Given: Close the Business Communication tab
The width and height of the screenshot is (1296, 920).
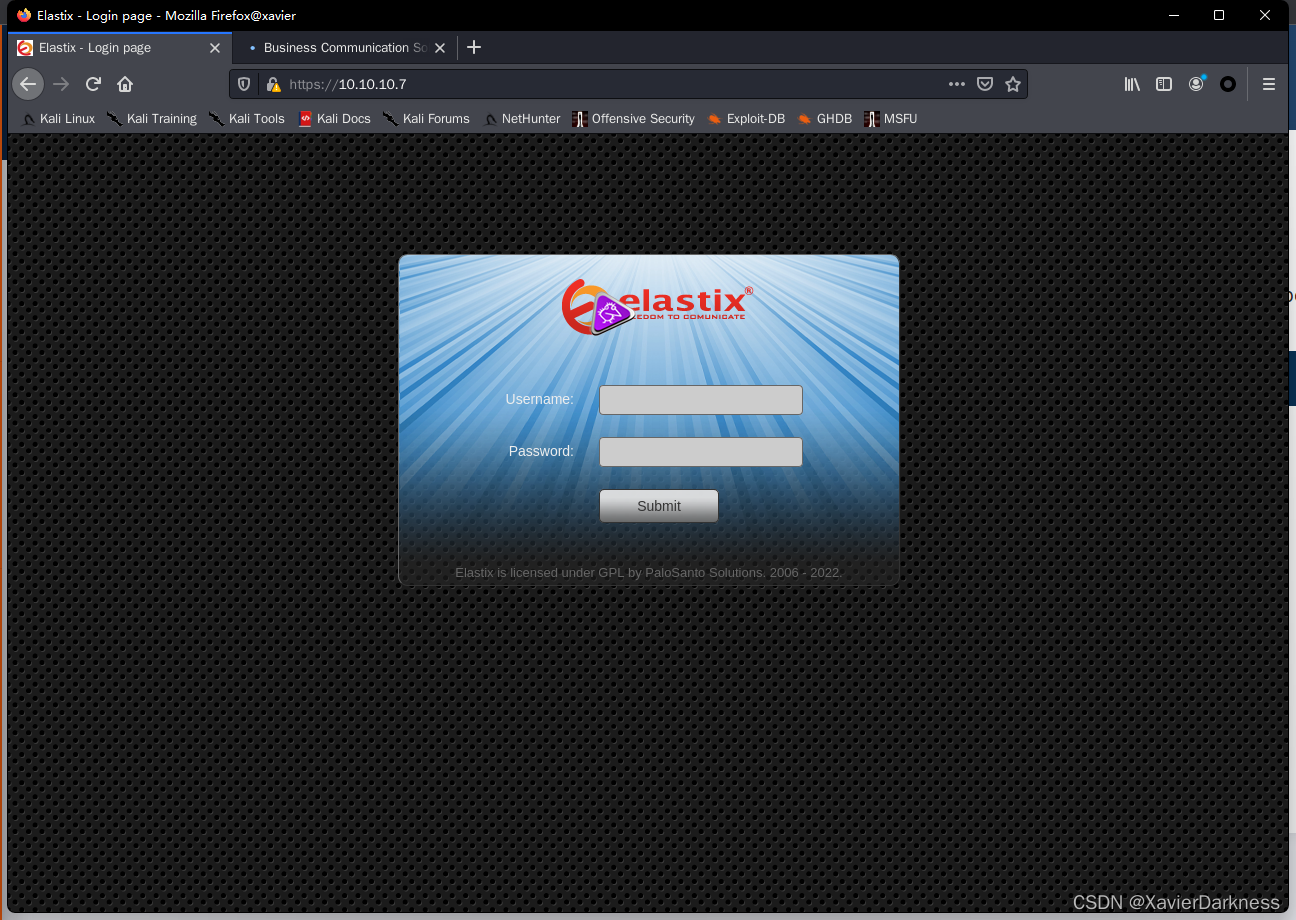Looking at the screenshot, I should (440, 47).
